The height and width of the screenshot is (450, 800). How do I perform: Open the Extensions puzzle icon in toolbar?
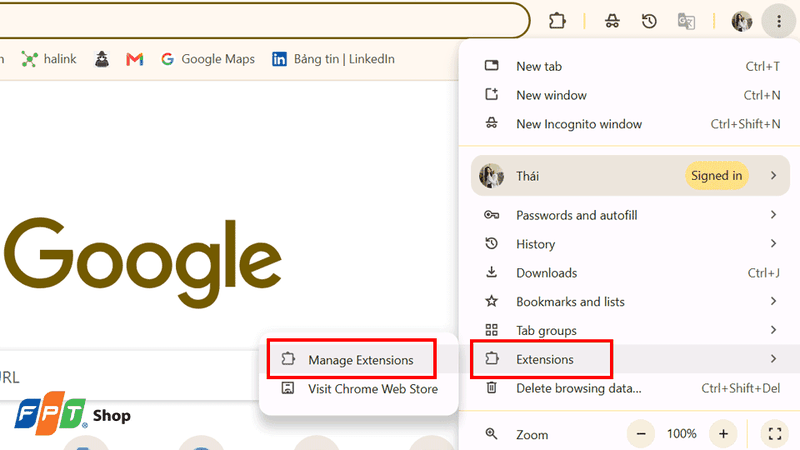(557, 21)
